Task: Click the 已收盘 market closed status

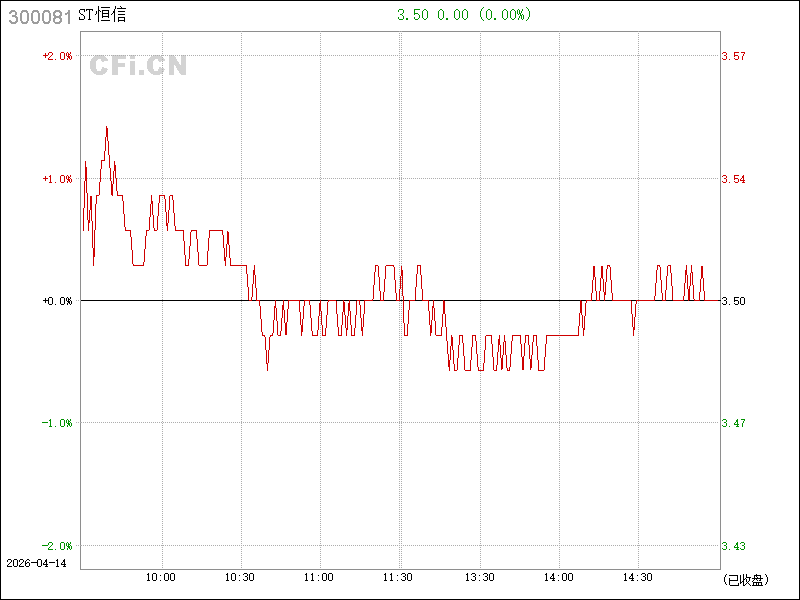Action: (x=744, y=579)
